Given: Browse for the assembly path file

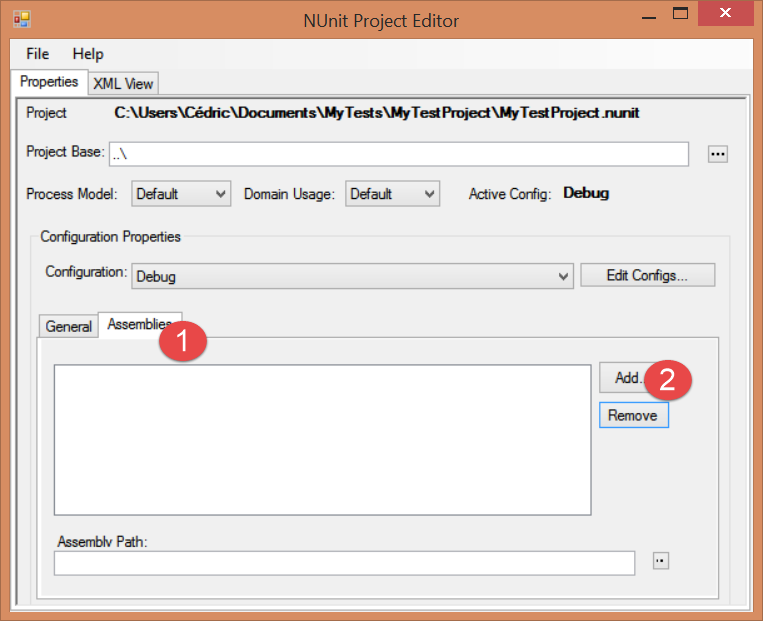Looking at the screenshot, I should tap(661, 561).
